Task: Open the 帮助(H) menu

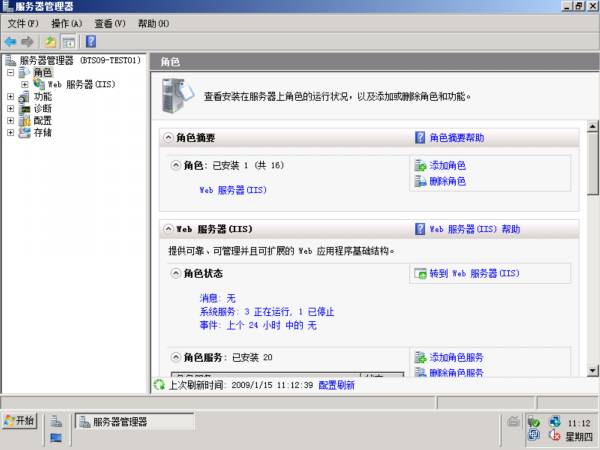Action: 153,24
